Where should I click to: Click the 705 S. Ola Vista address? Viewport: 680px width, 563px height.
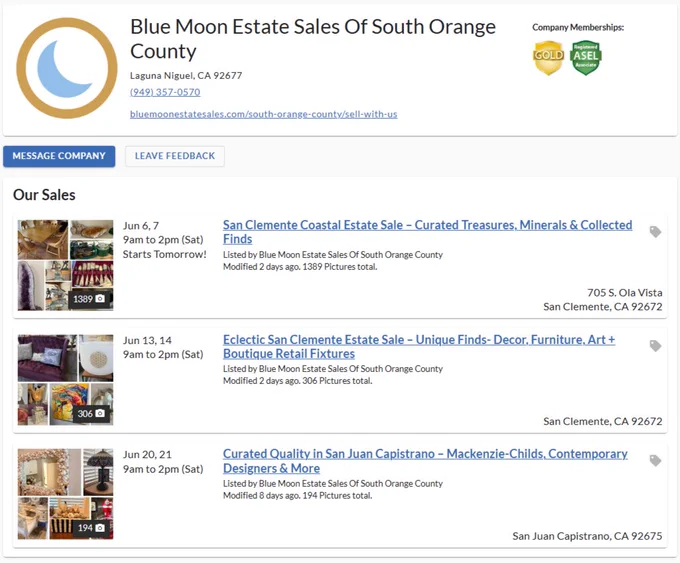[x=624, y=293]
